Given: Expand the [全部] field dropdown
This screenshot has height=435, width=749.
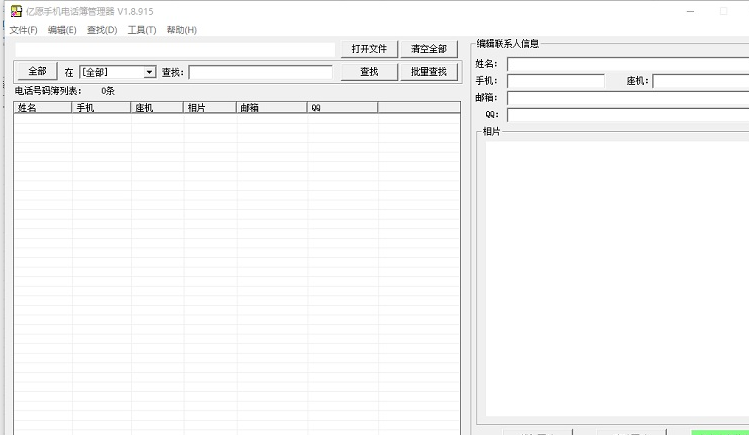Looking at the screenshot, I should (x=150, y=72).
